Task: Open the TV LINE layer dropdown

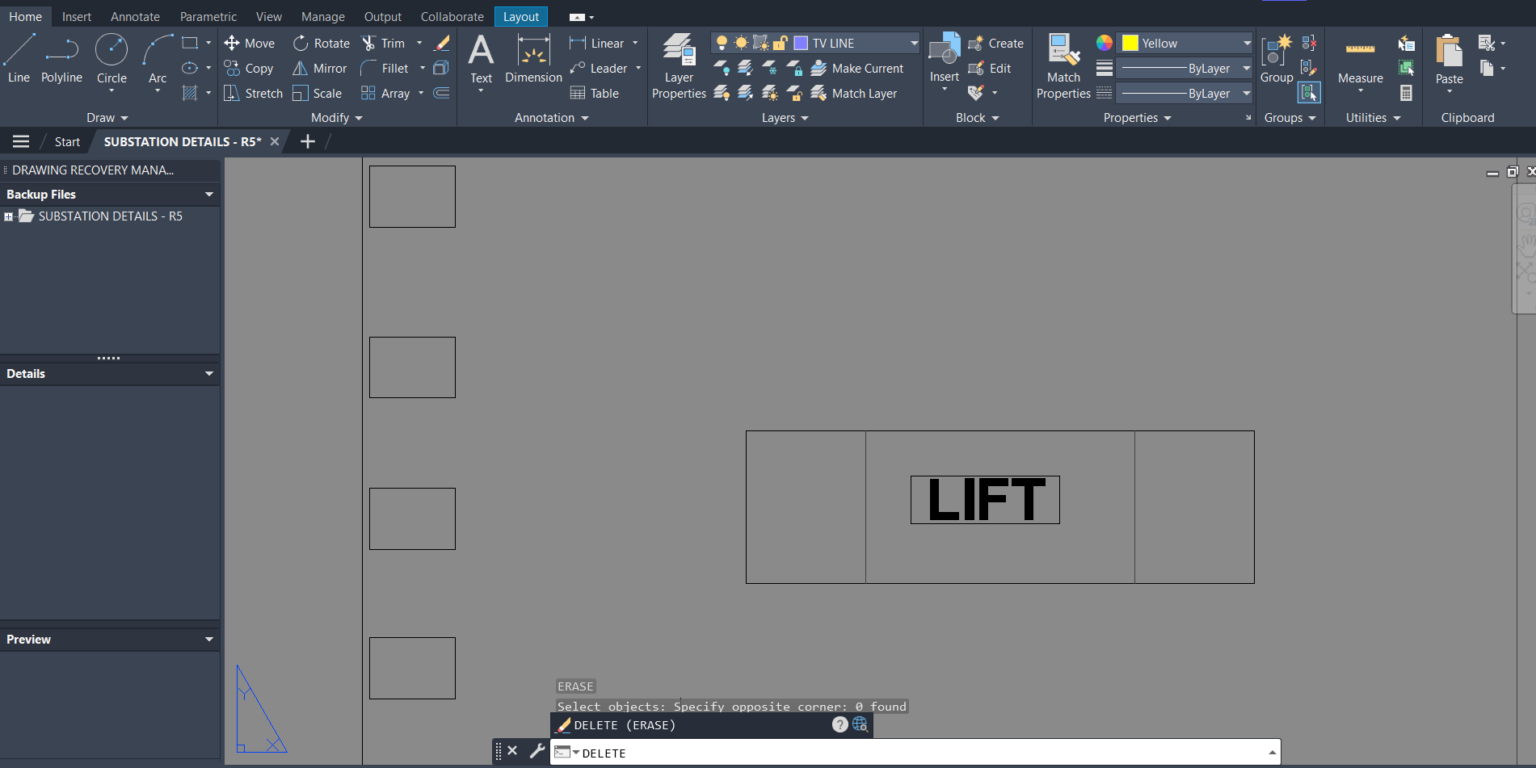Action: pyautogui.click(x=912, y=42)
